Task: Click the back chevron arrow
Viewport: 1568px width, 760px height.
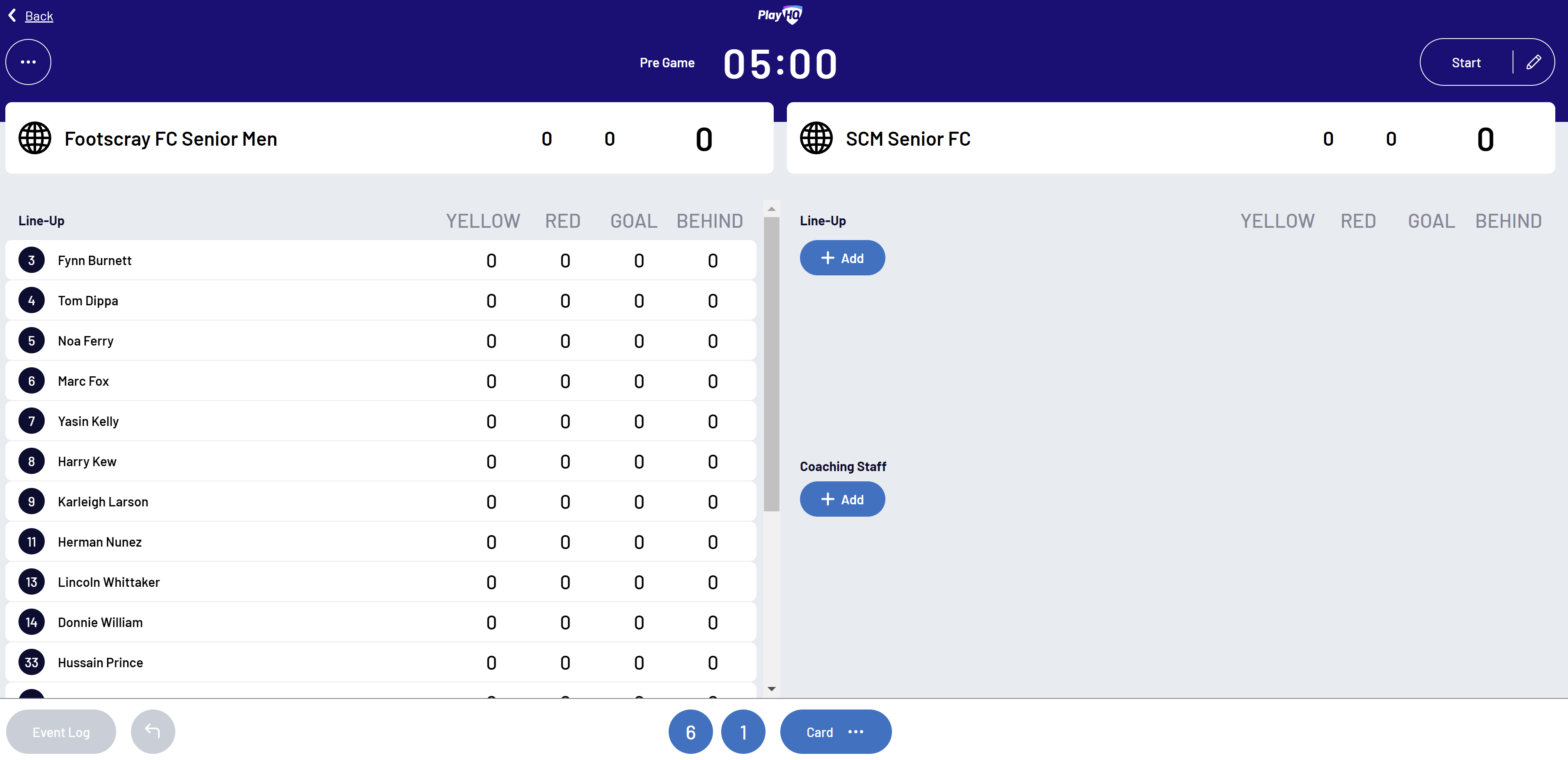Action: pyautogui.click(x=12, y=15)
